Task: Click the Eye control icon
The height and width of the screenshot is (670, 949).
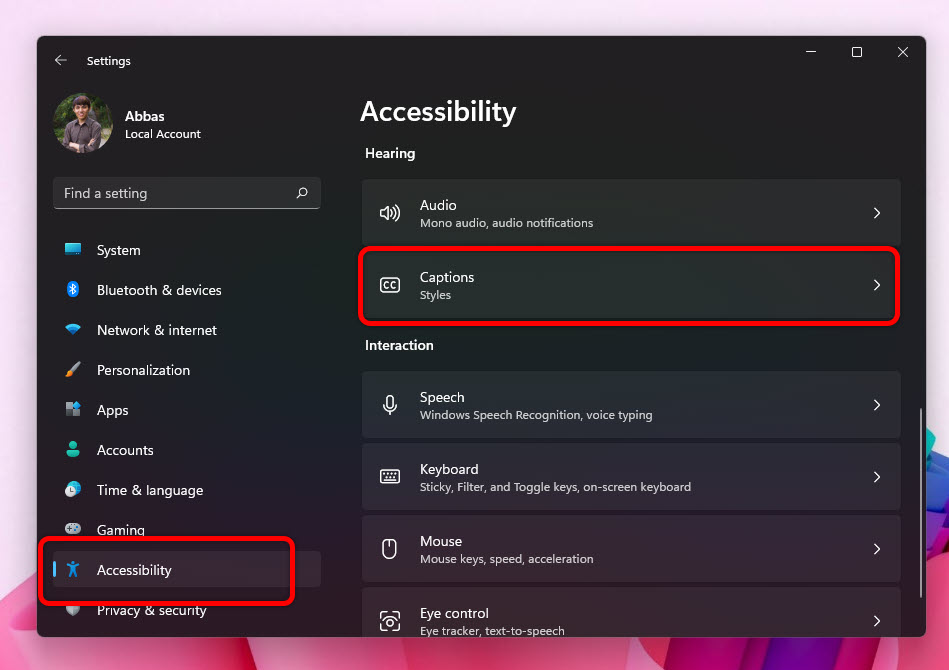Action: (390, 620)
